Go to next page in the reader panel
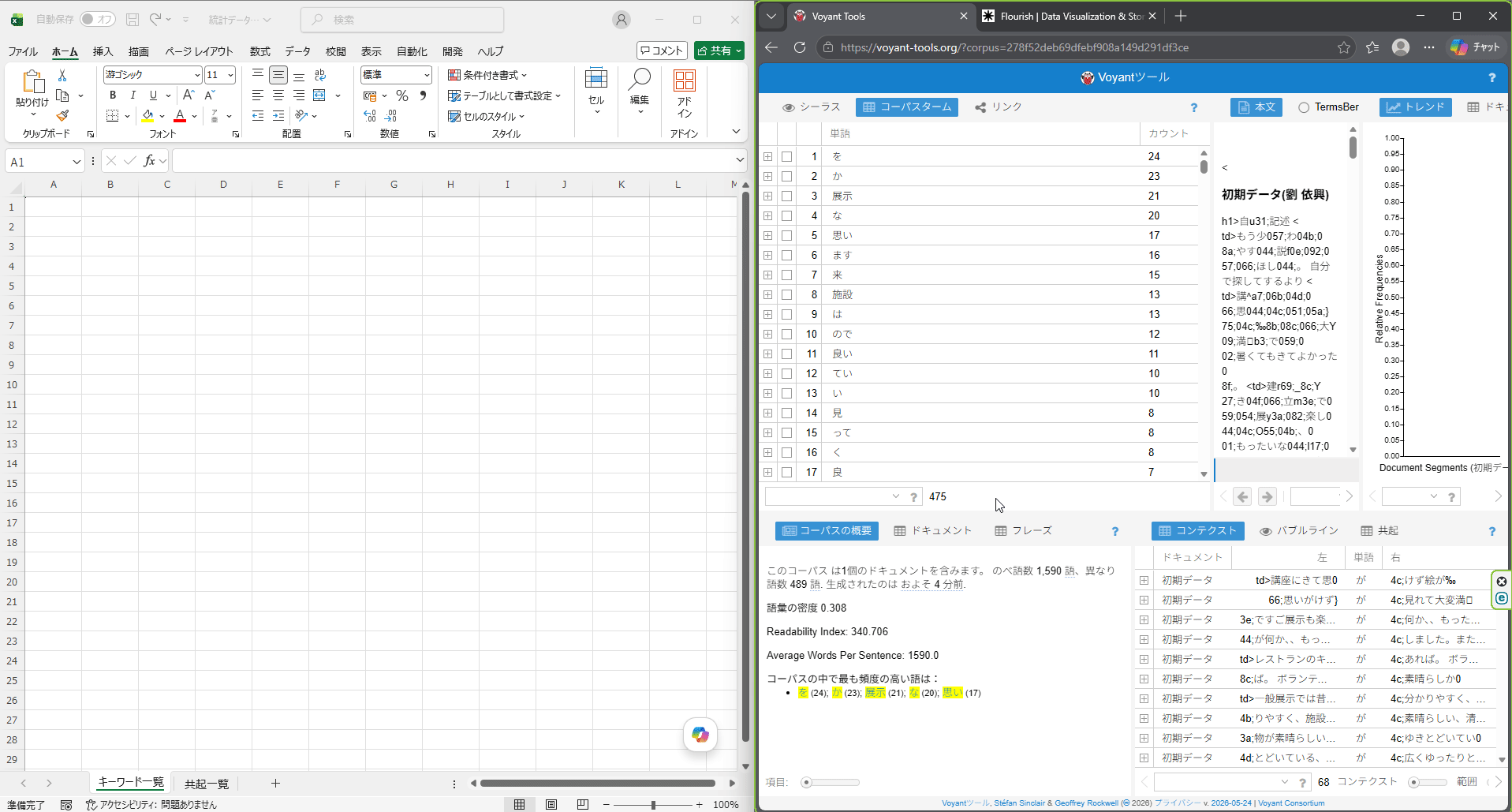The width and height of the screenshot is (1512, 812). 1267,496
